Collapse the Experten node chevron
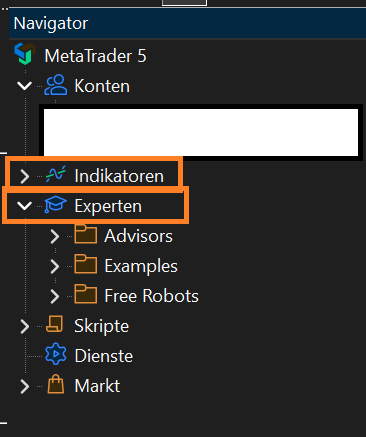This screenshot has height=437, width=366. [x=25, y=206]
